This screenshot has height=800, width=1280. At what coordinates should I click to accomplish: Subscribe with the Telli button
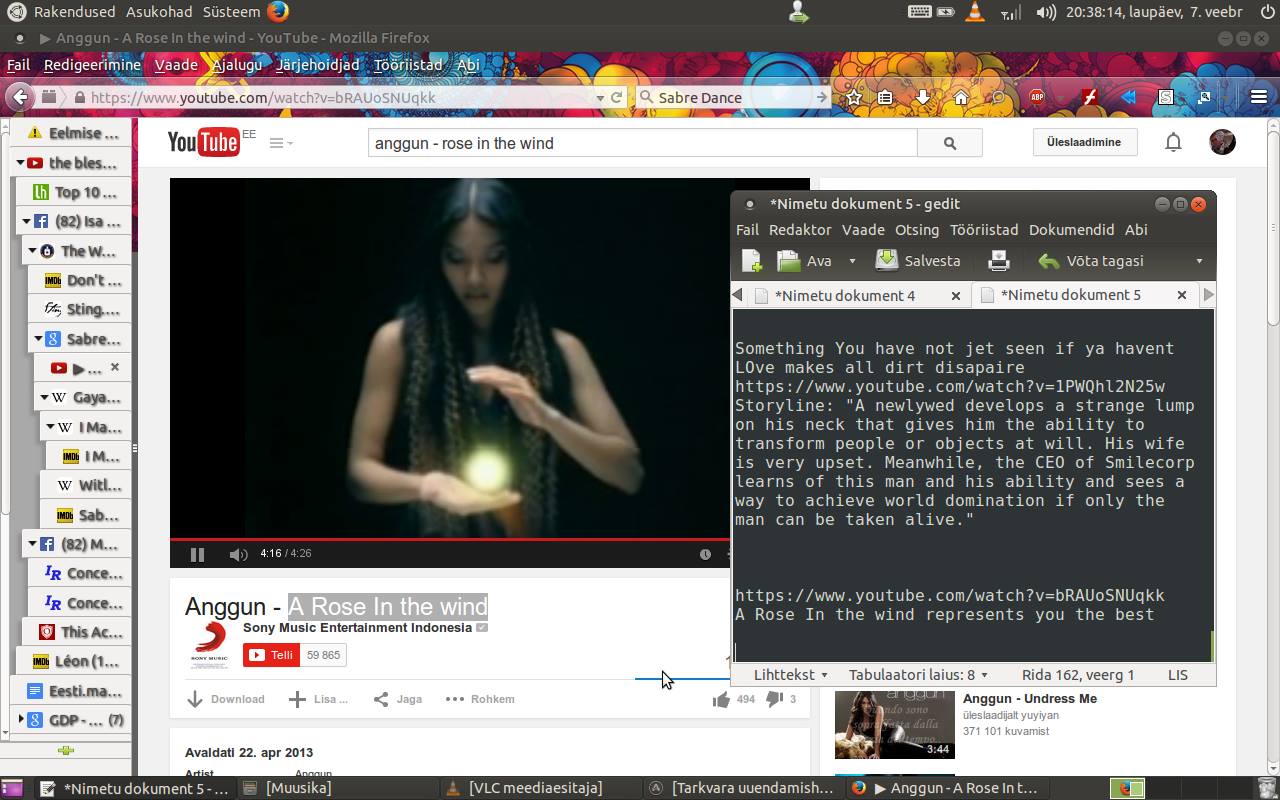[x=272, y=655]
